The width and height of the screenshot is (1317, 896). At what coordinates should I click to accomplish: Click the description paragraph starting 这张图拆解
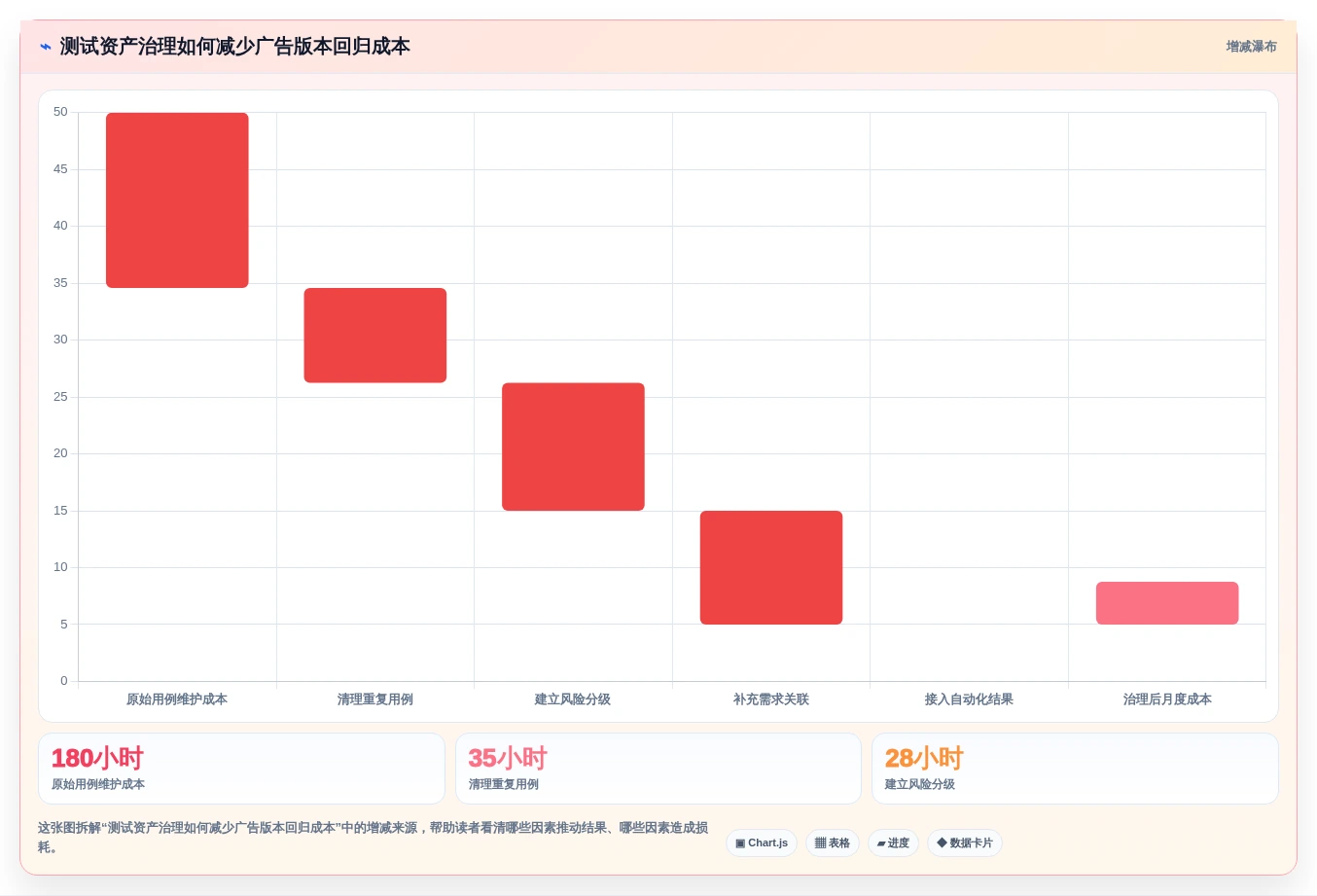[x=374, y=838]
